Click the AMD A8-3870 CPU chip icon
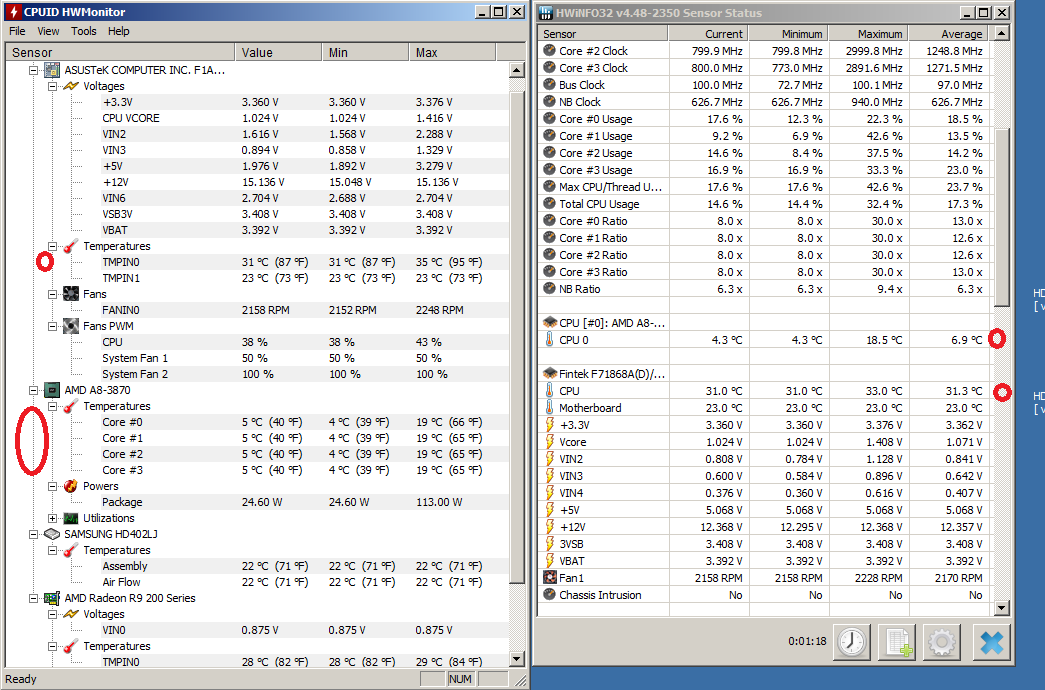Image resolution: width=1045 pixels, height=690 pixels. click(52, 390)
